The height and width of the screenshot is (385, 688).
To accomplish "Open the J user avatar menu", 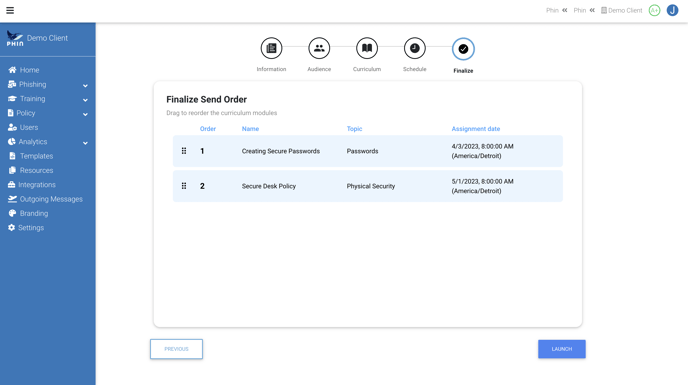I will 672,10.
